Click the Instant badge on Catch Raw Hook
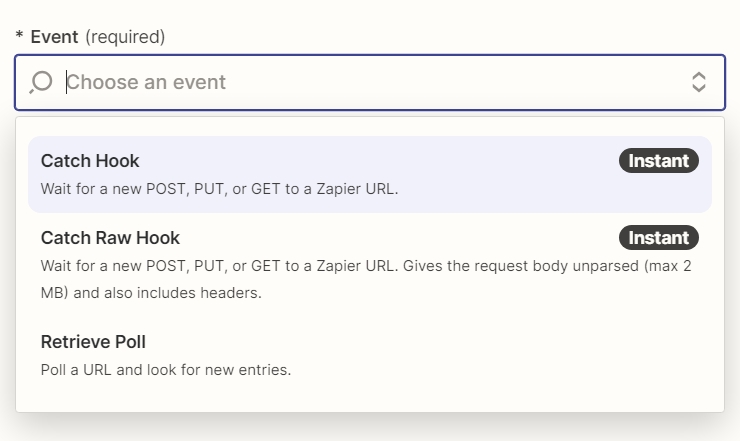 (x=658, y=237)
